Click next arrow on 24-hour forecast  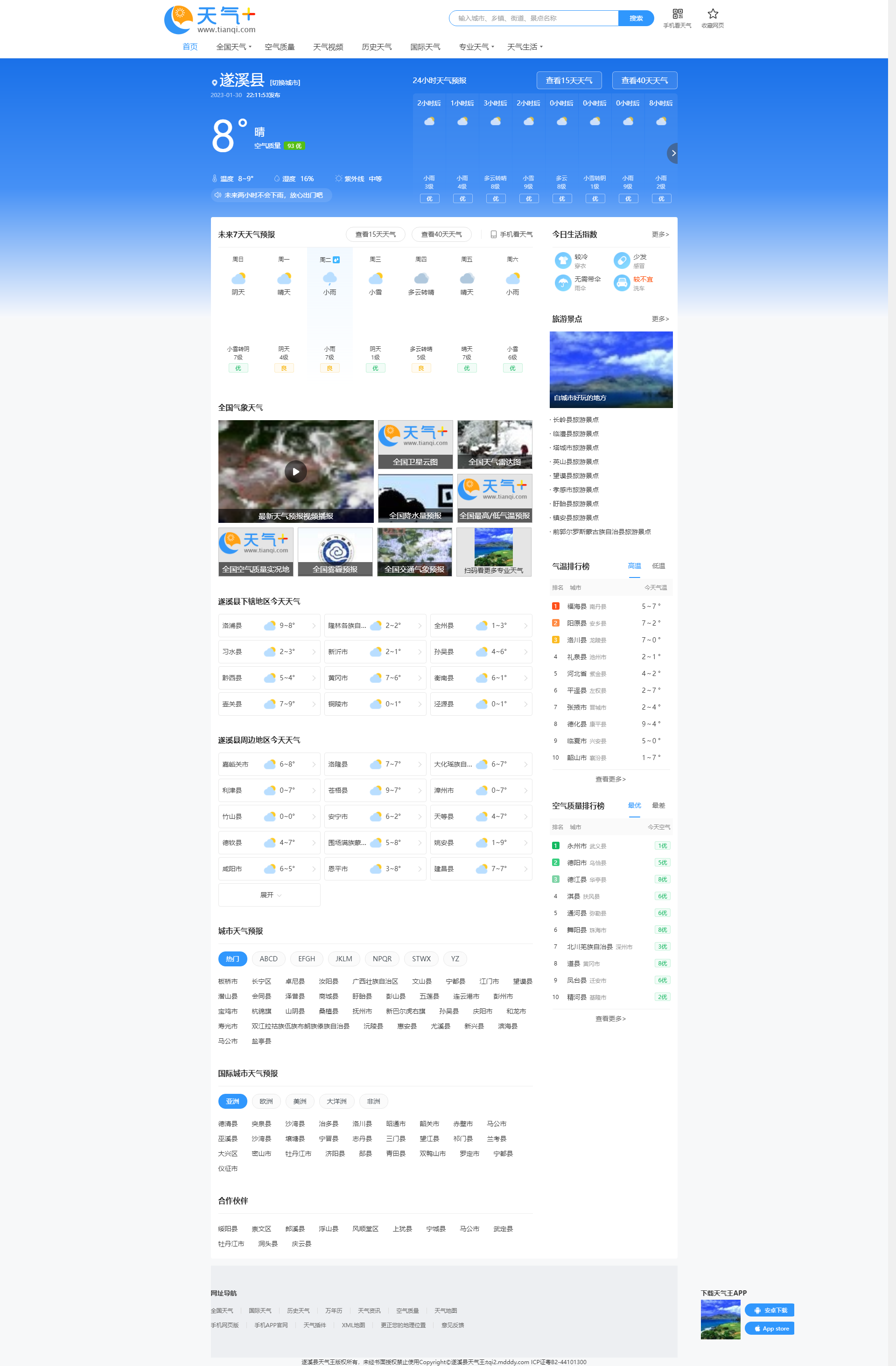coord(673,153)
